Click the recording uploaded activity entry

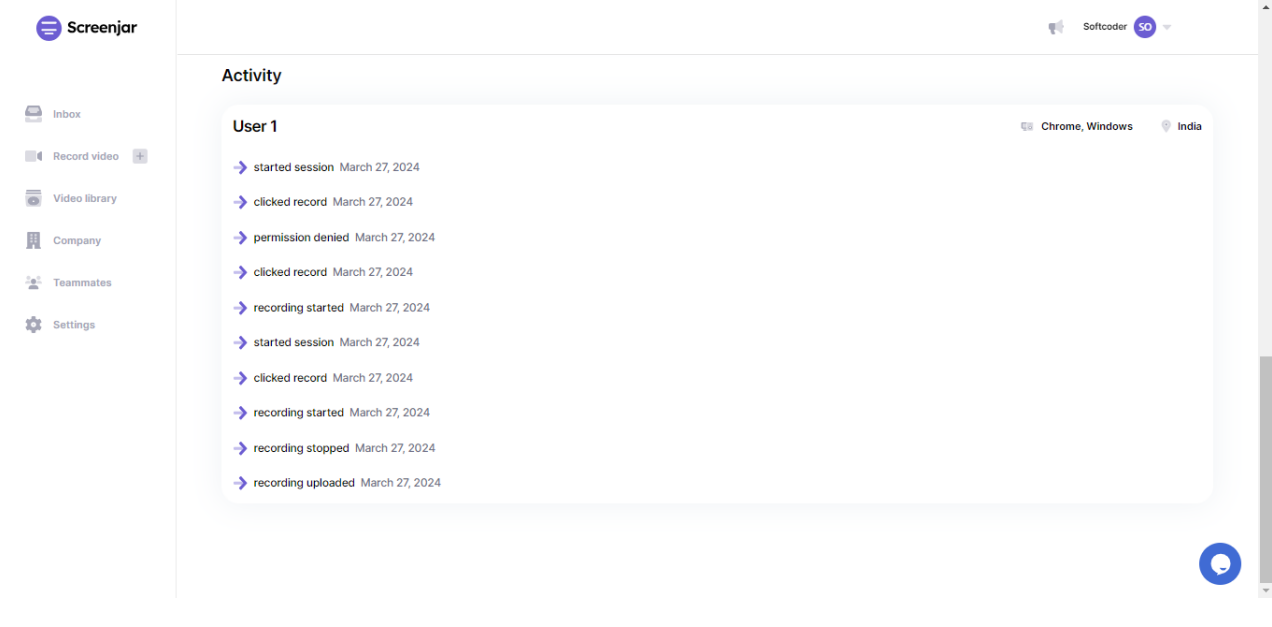(304, 483)
